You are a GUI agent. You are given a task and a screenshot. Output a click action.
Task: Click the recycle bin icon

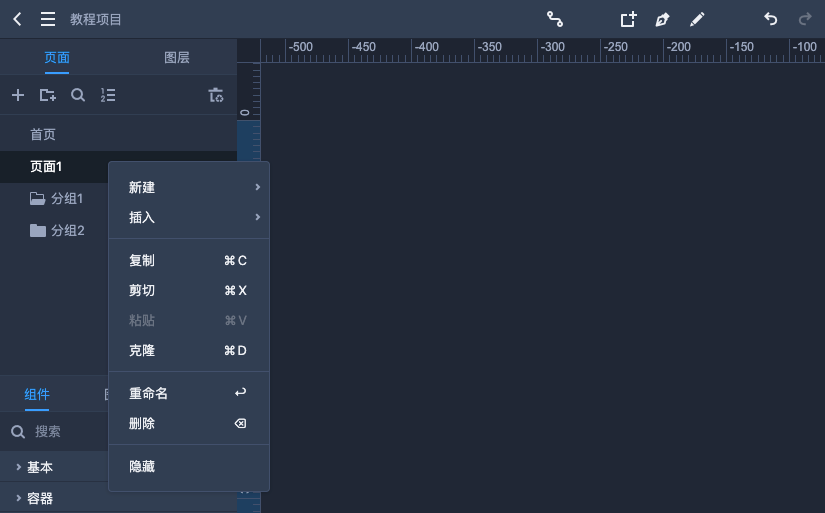(215, 95)
